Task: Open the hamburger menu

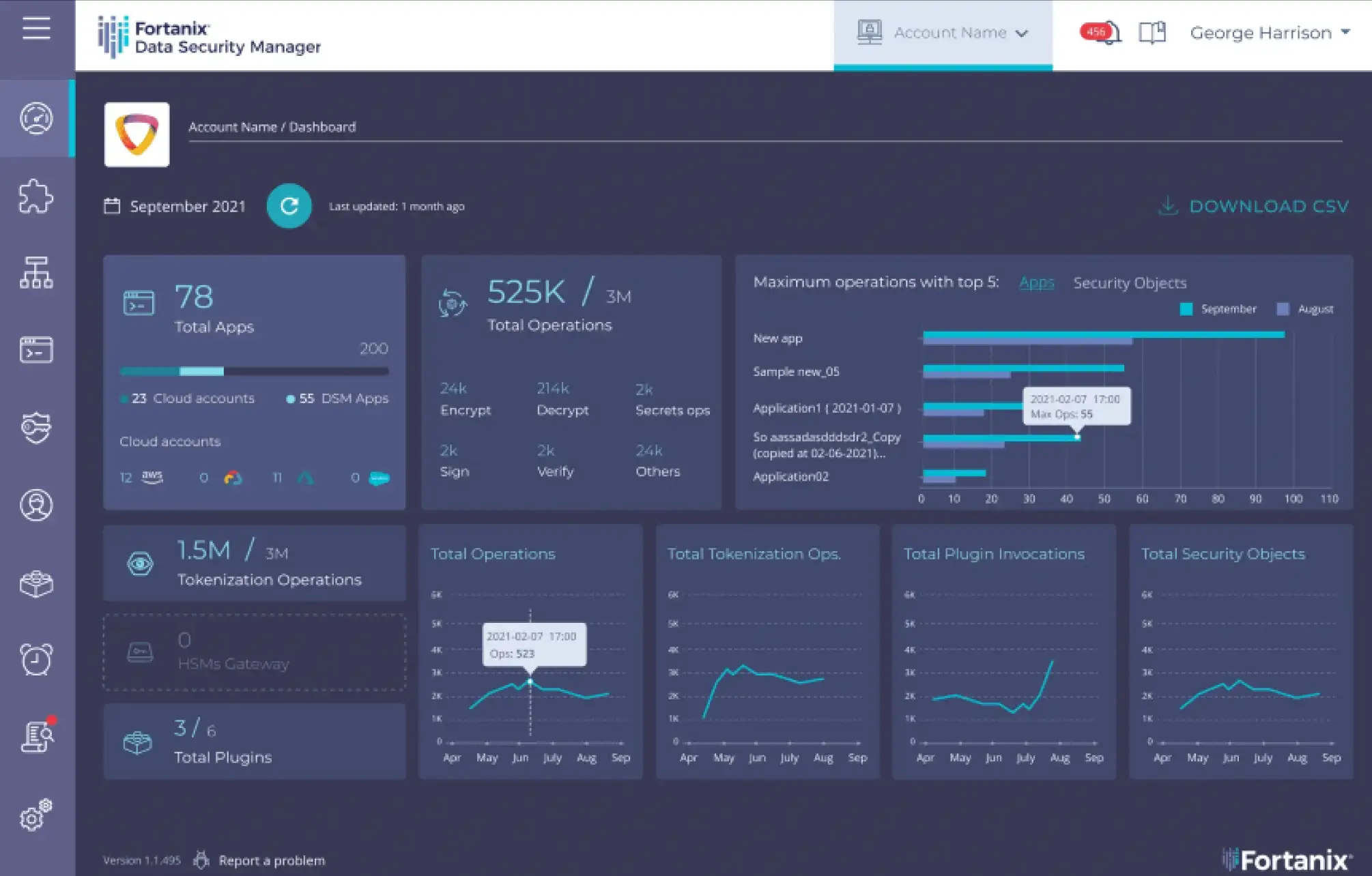Action: coord(36,29)
